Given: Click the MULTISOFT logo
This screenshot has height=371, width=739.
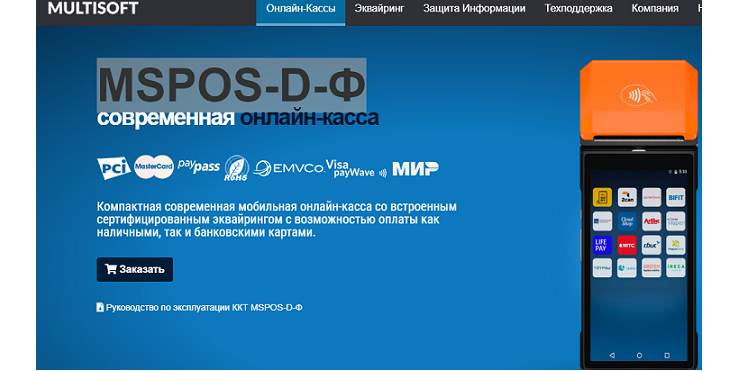Looking at the screenshot, I should [93, 8].
